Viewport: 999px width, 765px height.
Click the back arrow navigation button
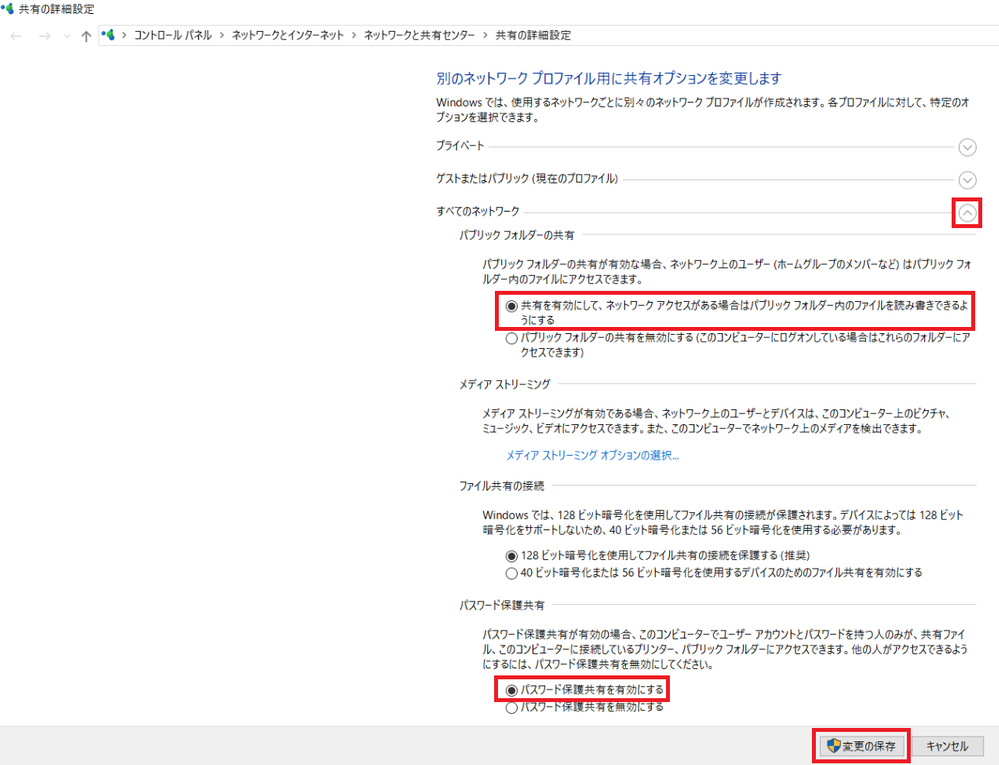[x=17, y=36]
